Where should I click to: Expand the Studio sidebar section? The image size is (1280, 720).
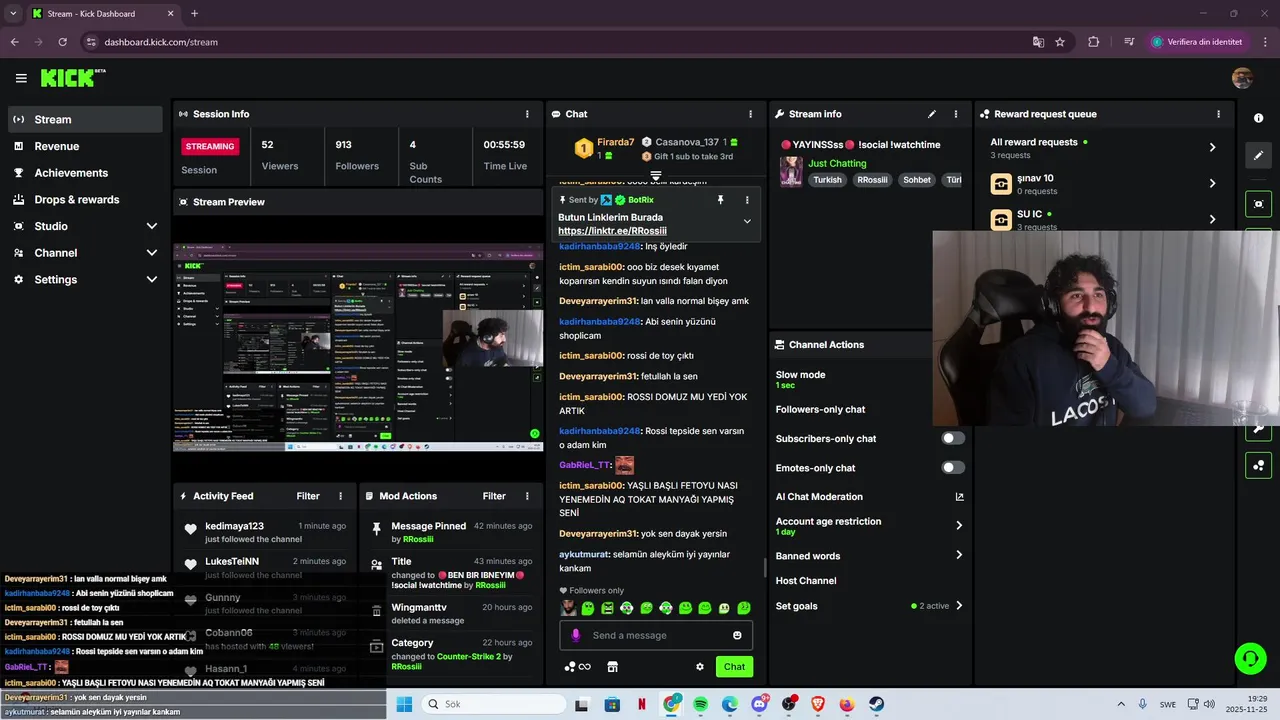coord(152,226)
